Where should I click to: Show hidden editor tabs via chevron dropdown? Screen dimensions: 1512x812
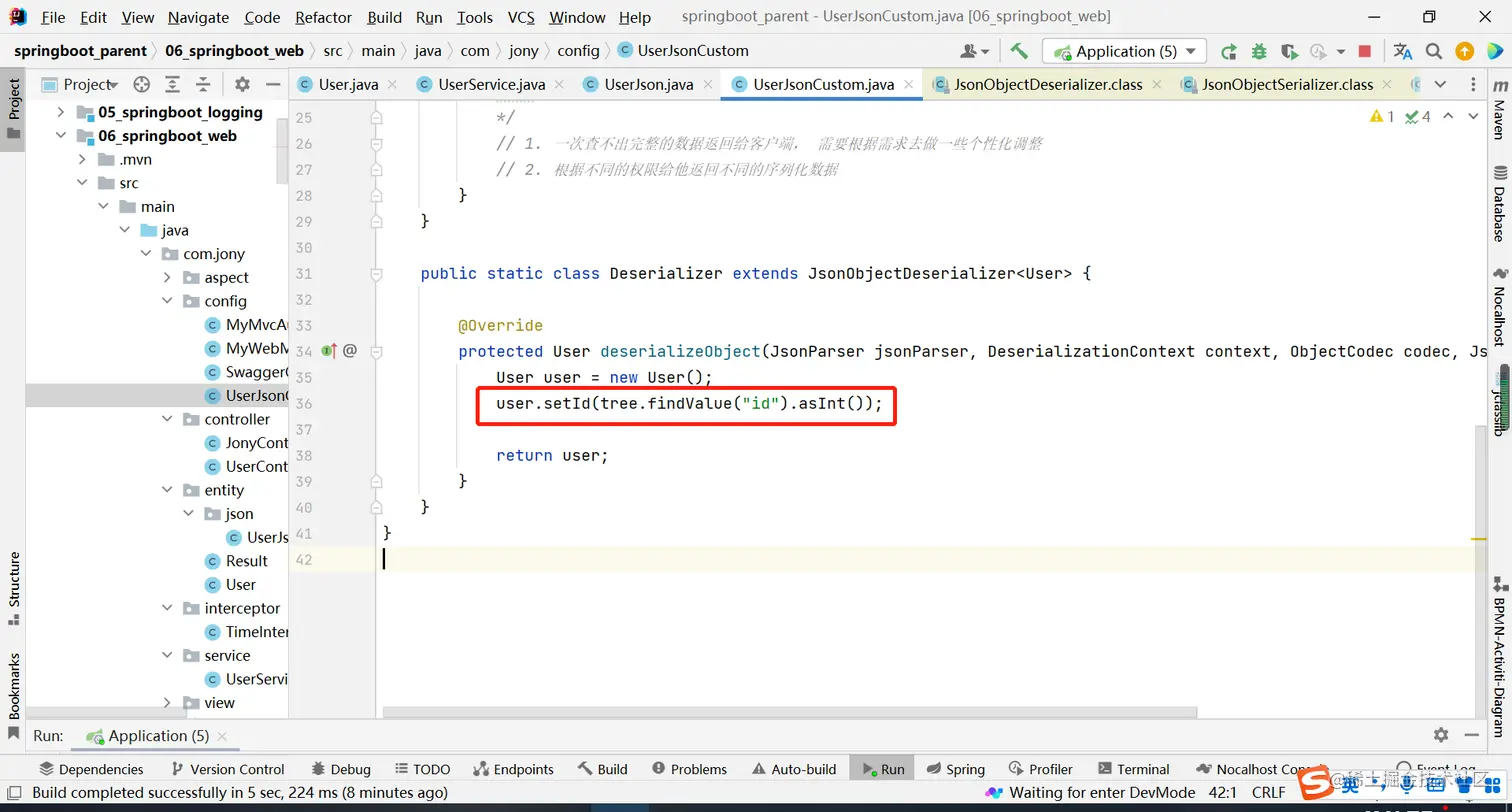(1440, 84)
